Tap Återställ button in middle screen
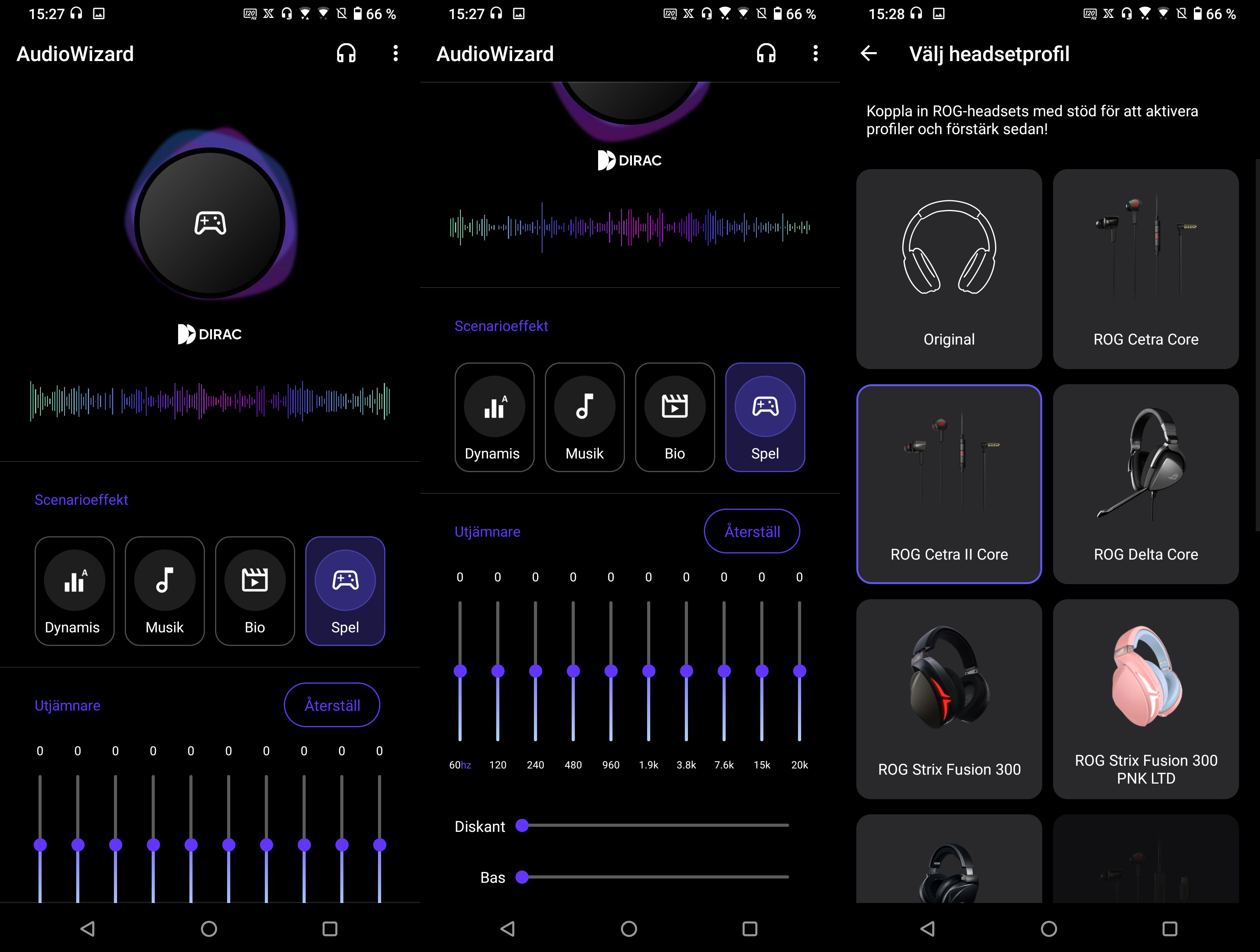This screenshot has height=952, width=1260. click(x=752, y=531)
